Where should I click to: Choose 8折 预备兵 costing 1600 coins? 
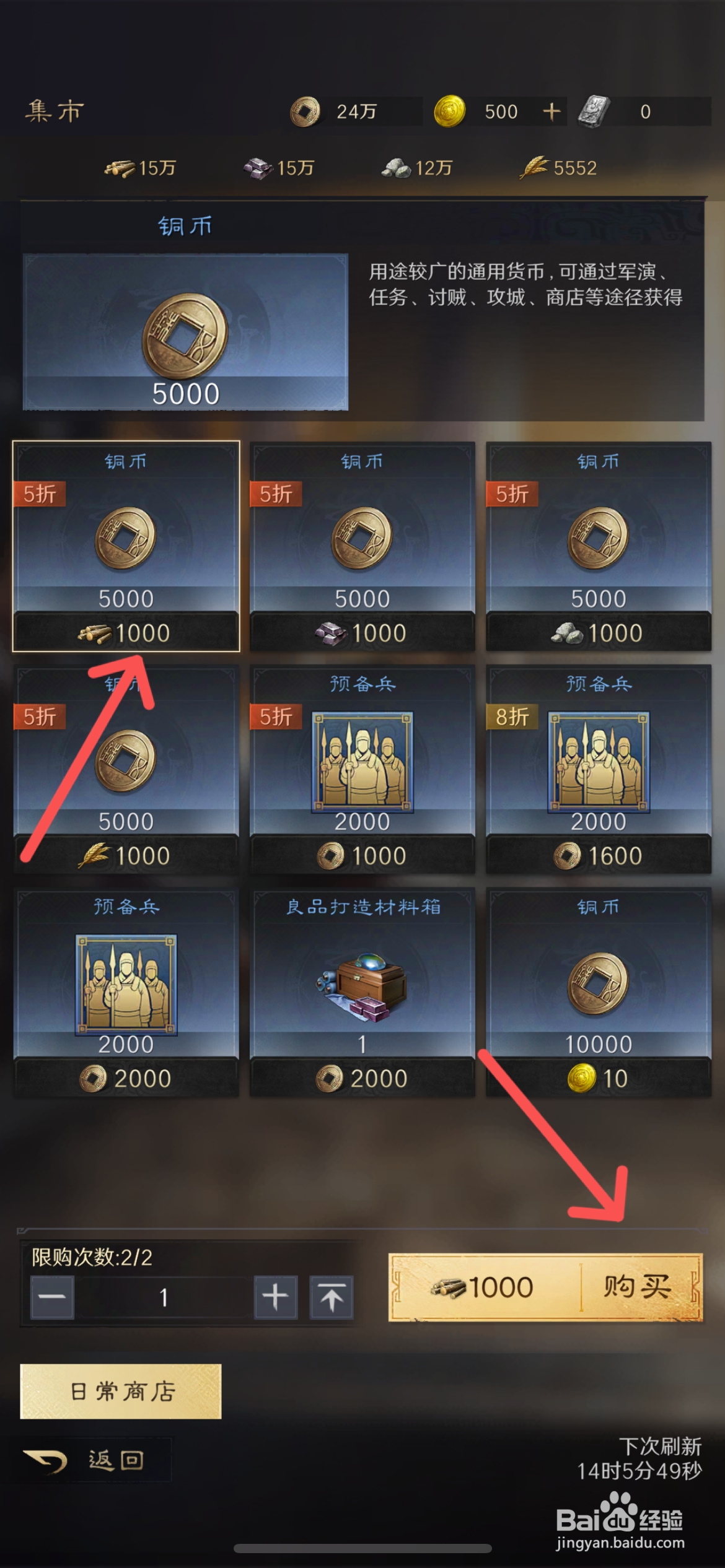(599, 769)
